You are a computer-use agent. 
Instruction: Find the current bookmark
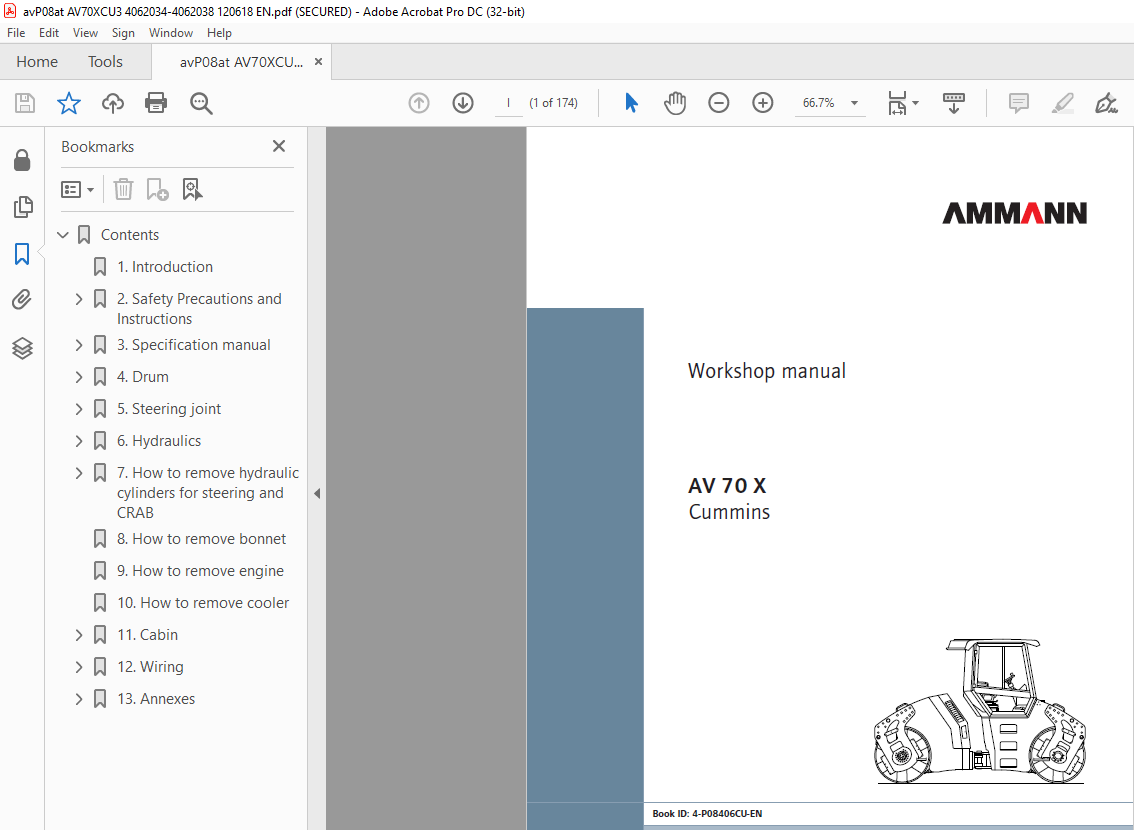coord(192,189)
